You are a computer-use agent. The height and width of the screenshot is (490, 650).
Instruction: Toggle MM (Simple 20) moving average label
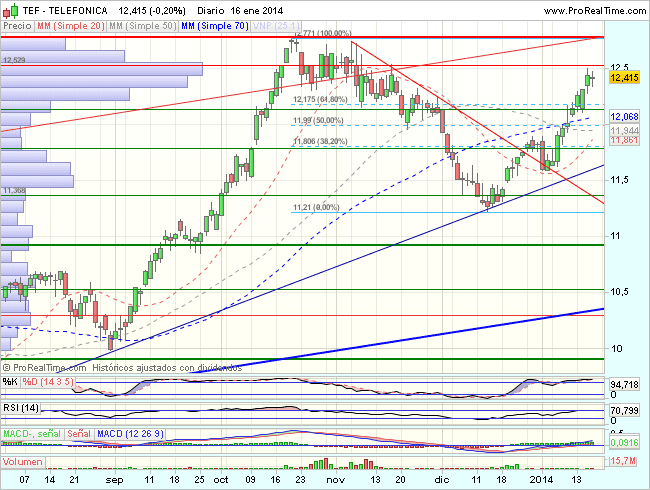tap(70, 26)
